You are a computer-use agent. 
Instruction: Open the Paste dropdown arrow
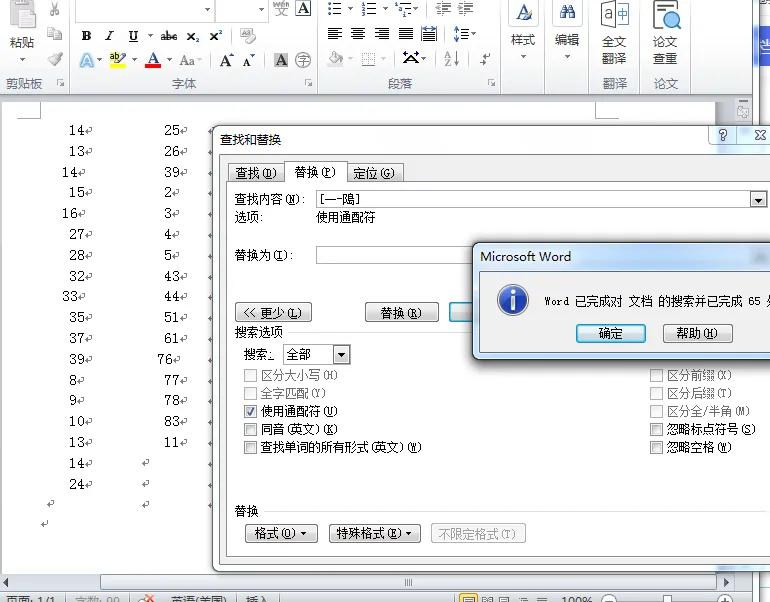(x=22, y=60)
